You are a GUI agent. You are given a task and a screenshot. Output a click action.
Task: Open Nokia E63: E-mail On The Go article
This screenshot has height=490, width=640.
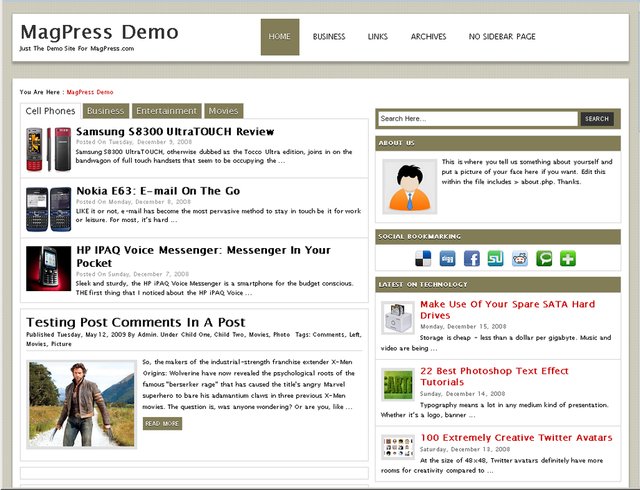click(158, 191)
